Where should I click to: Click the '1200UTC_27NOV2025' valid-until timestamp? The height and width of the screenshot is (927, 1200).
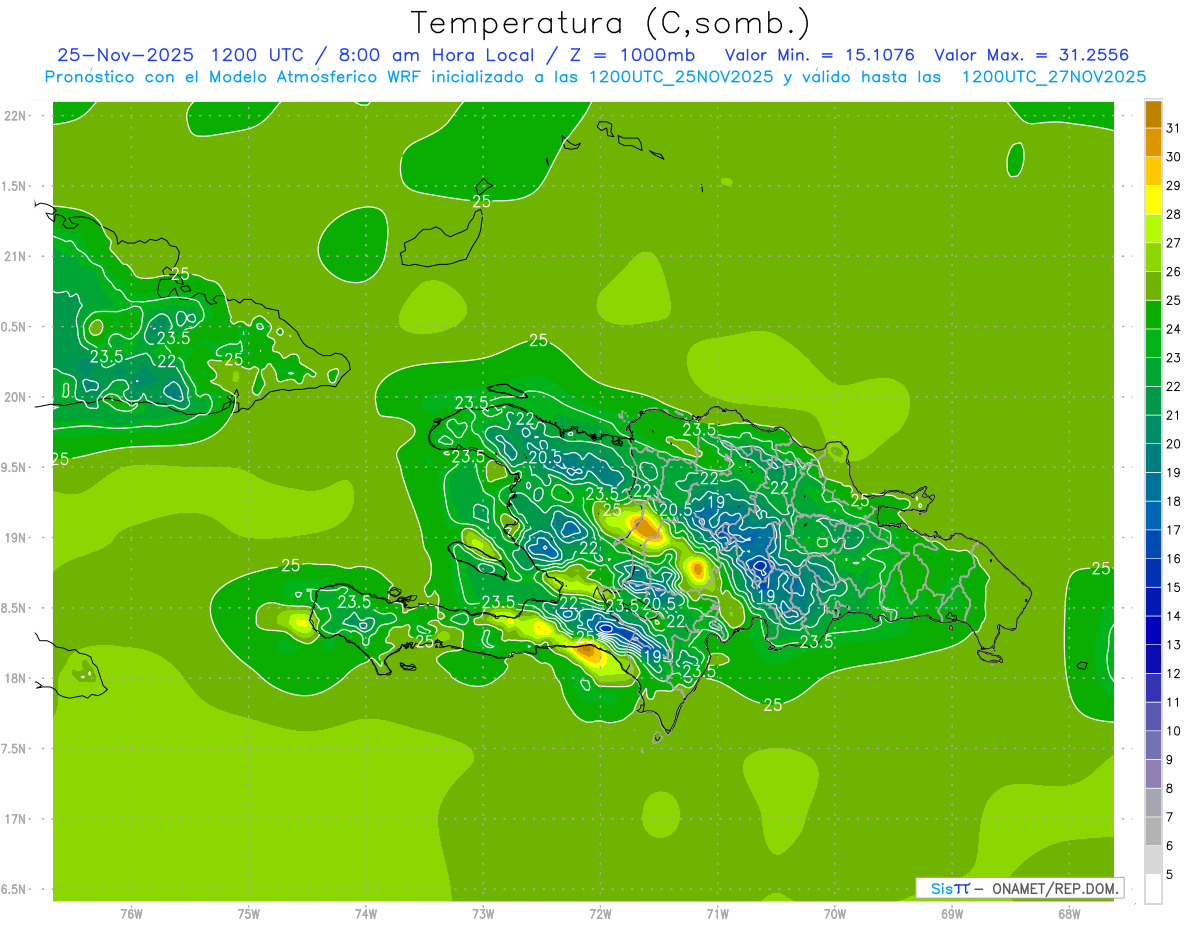(x=1053, y=77)
